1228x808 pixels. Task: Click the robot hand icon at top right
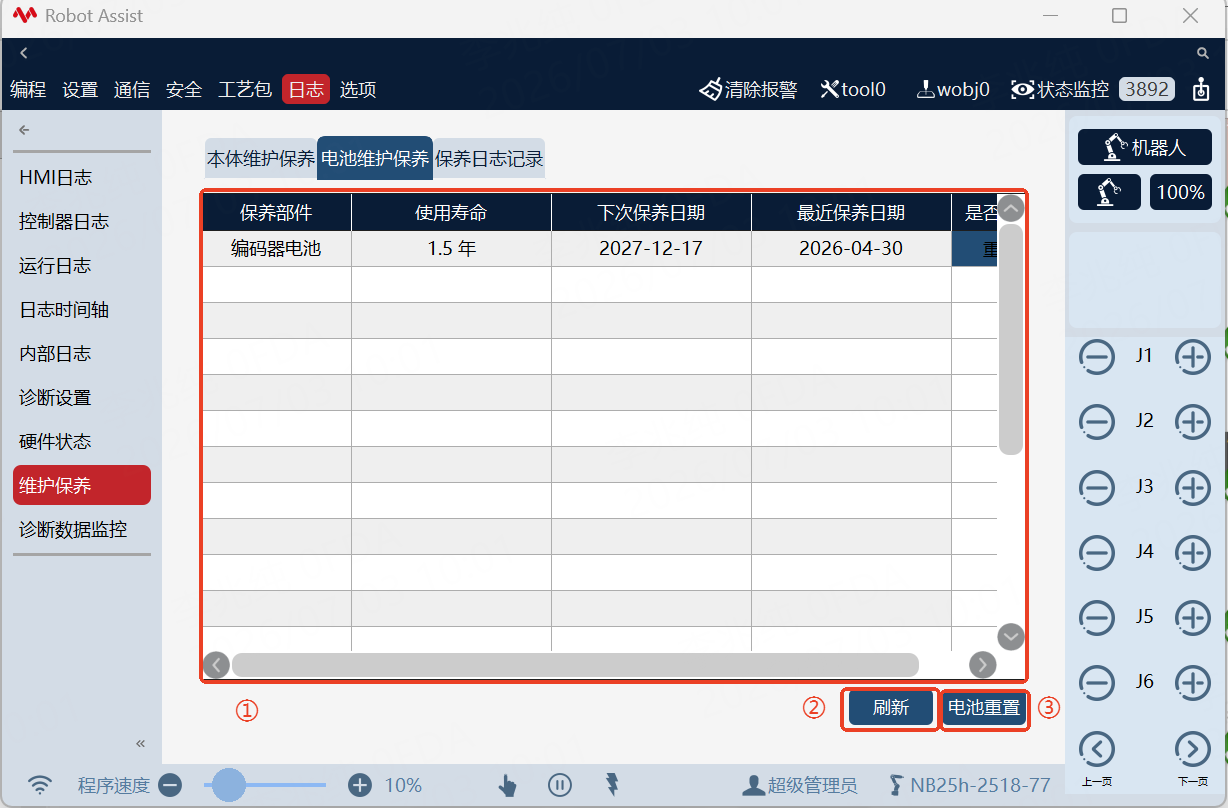1201,89
